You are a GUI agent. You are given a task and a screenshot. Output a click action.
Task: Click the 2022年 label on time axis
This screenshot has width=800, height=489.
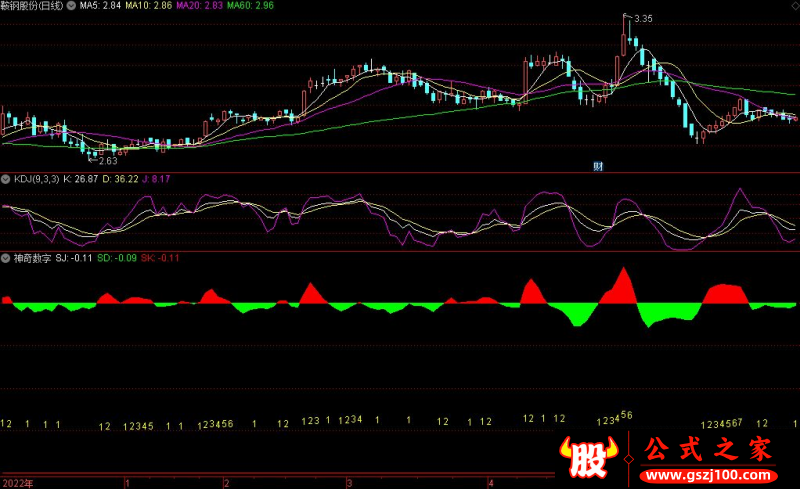point(17,482)
